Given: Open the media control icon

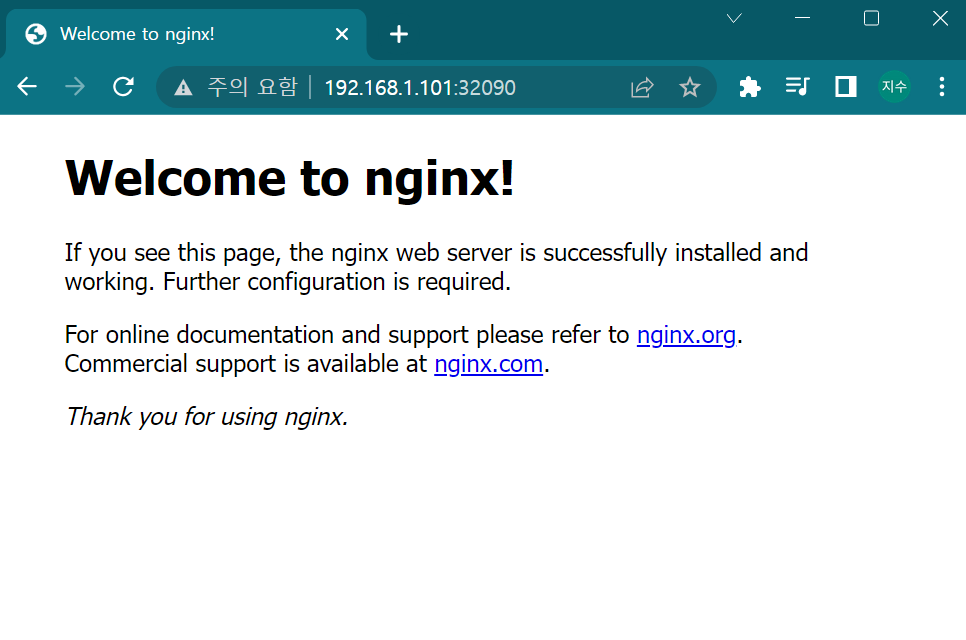Looking at the screenshot, I should coord(797,86).
